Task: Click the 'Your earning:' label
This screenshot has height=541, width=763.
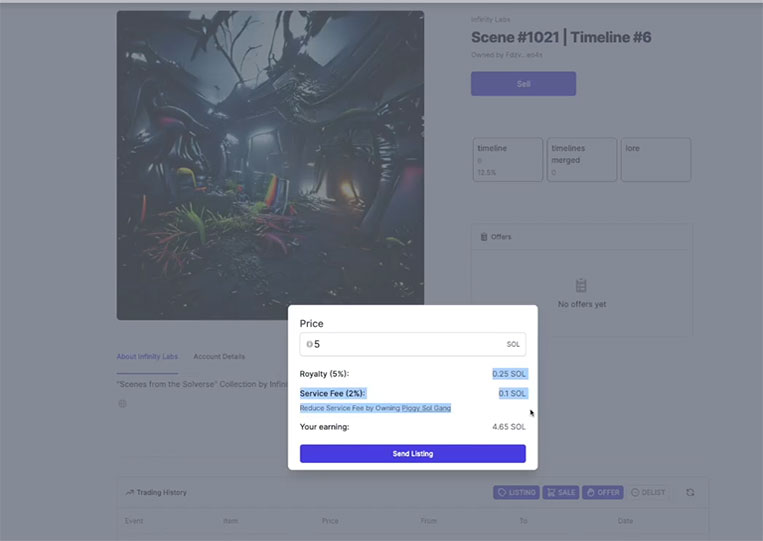Action: pos(325,427)
